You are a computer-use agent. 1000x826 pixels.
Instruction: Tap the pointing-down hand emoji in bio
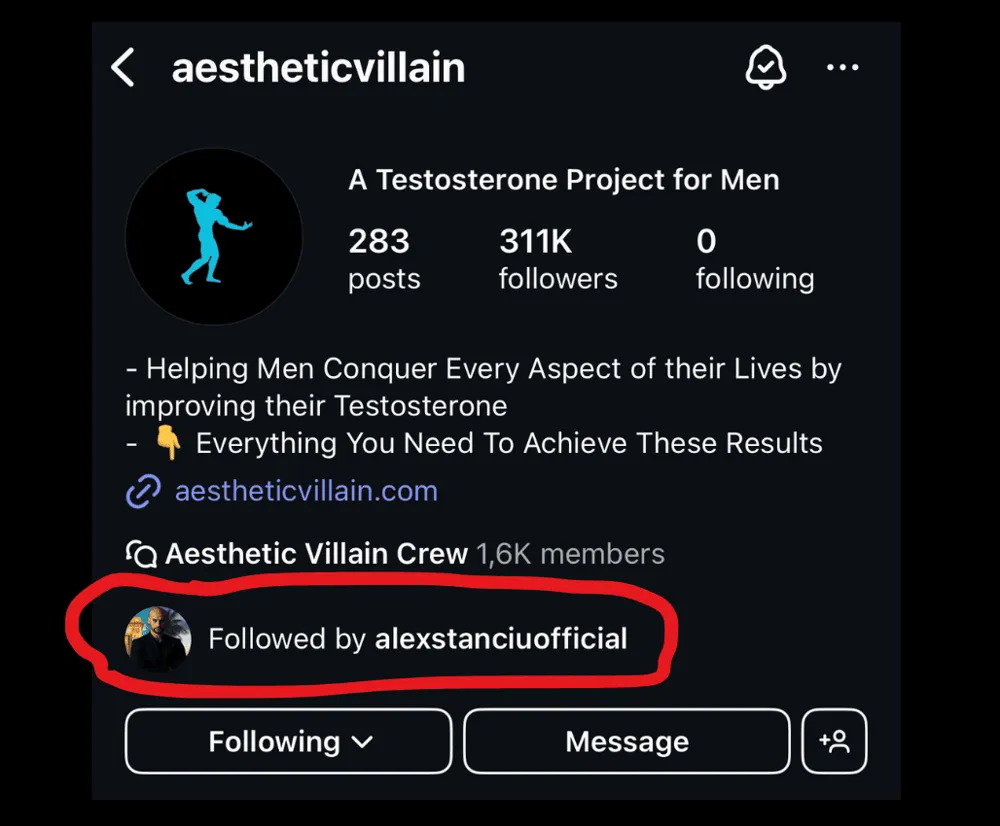coord(168,443)
